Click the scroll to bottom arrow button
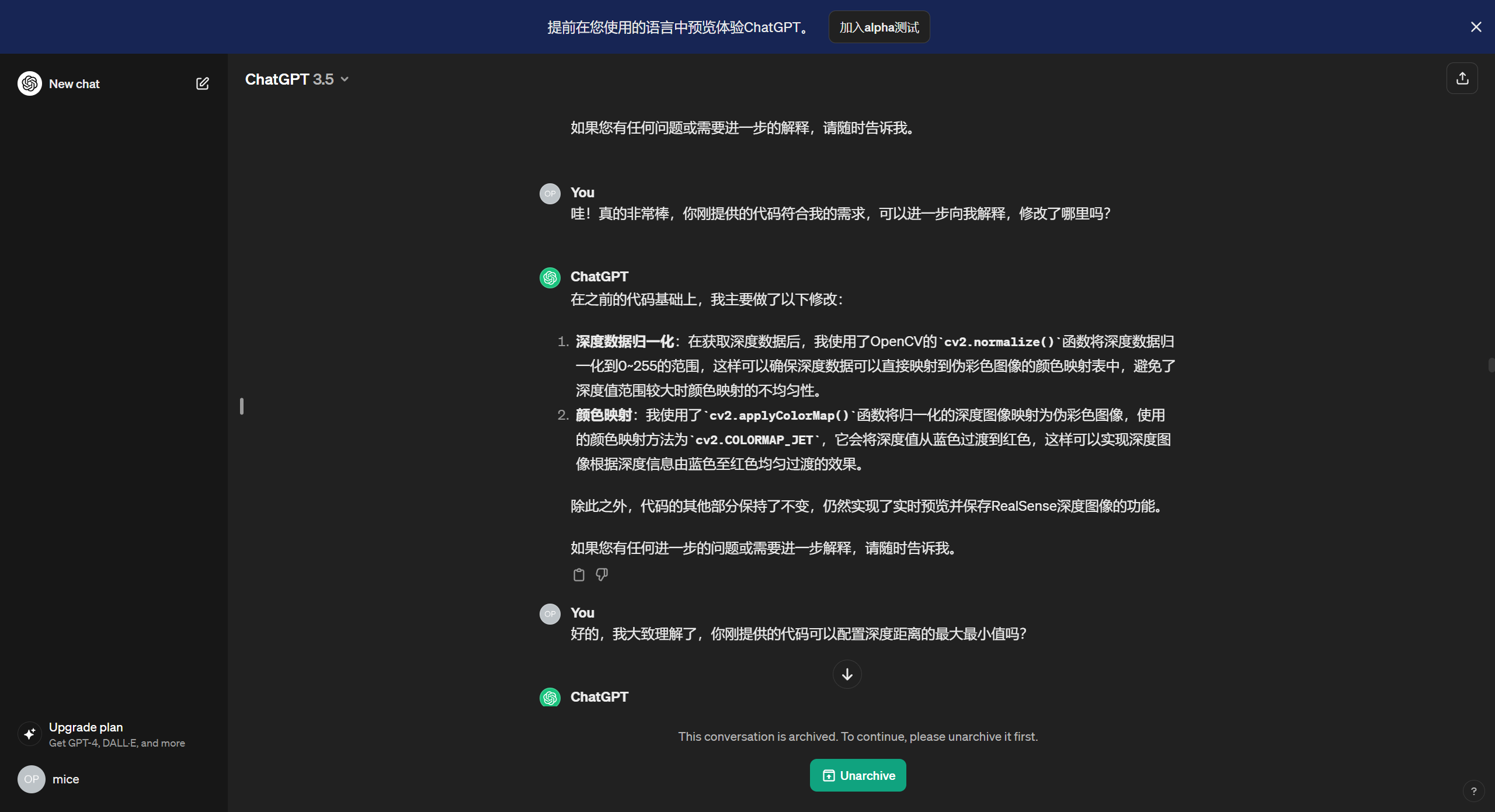Screen dimensions: 1495x812 [847, 674]
